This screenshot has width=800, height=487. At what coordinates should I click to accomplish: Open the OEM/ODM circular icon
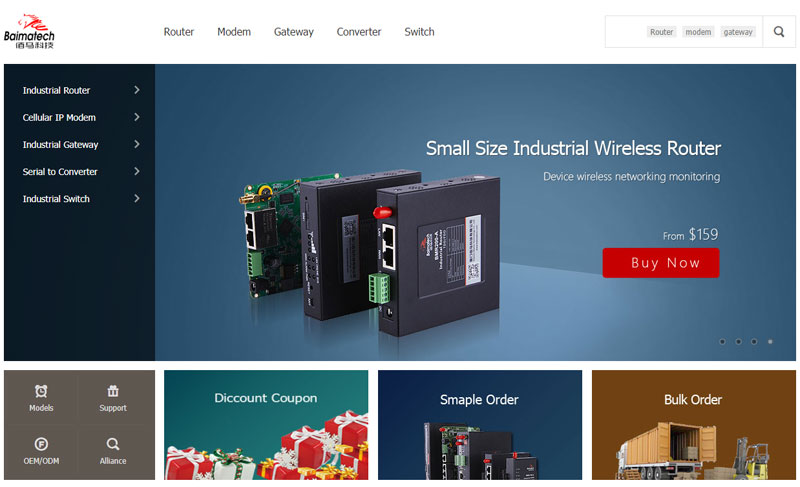(41, 444)
